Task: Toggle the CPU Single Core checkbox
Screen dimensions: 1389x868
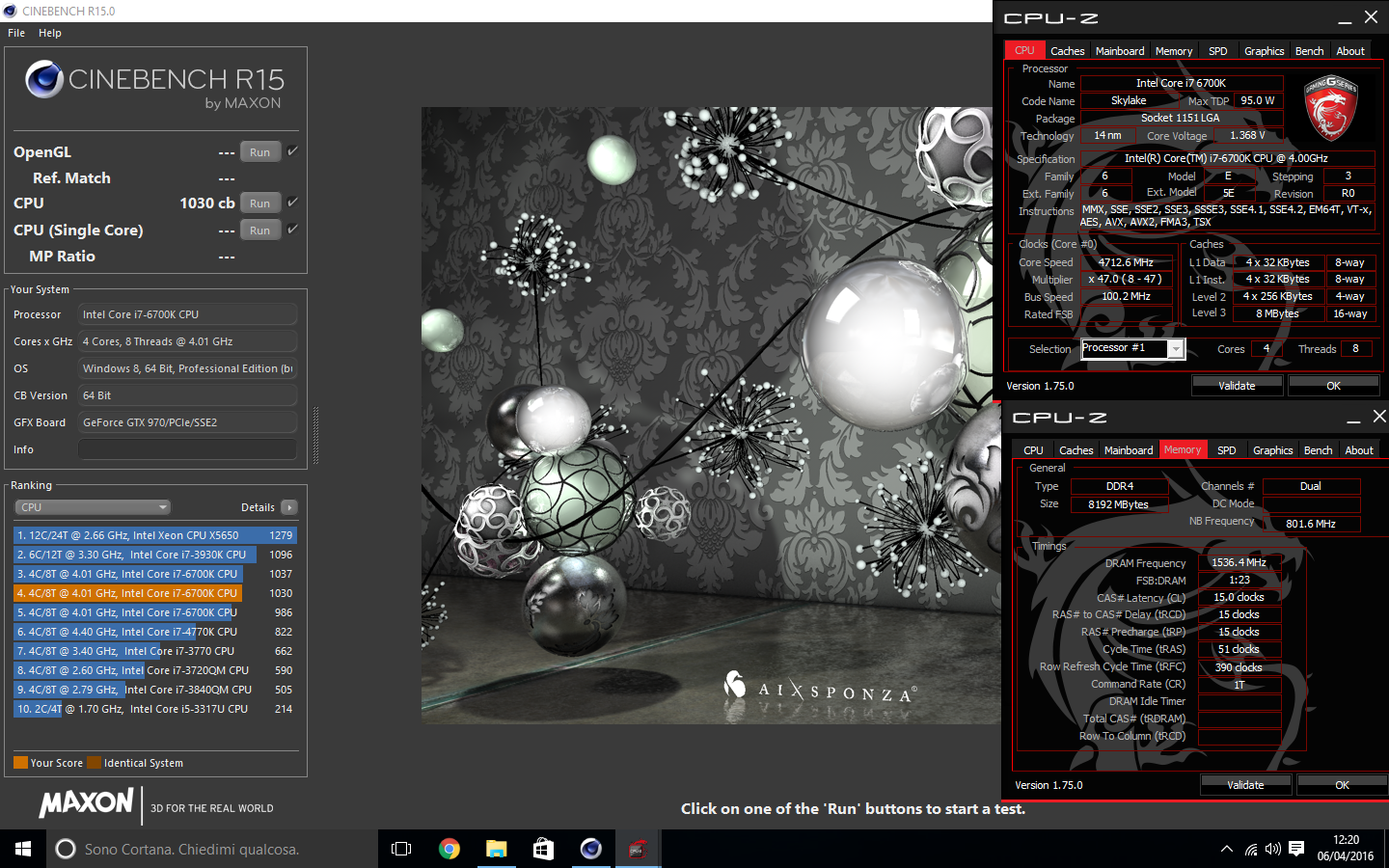Action: (x=292, y=229)
